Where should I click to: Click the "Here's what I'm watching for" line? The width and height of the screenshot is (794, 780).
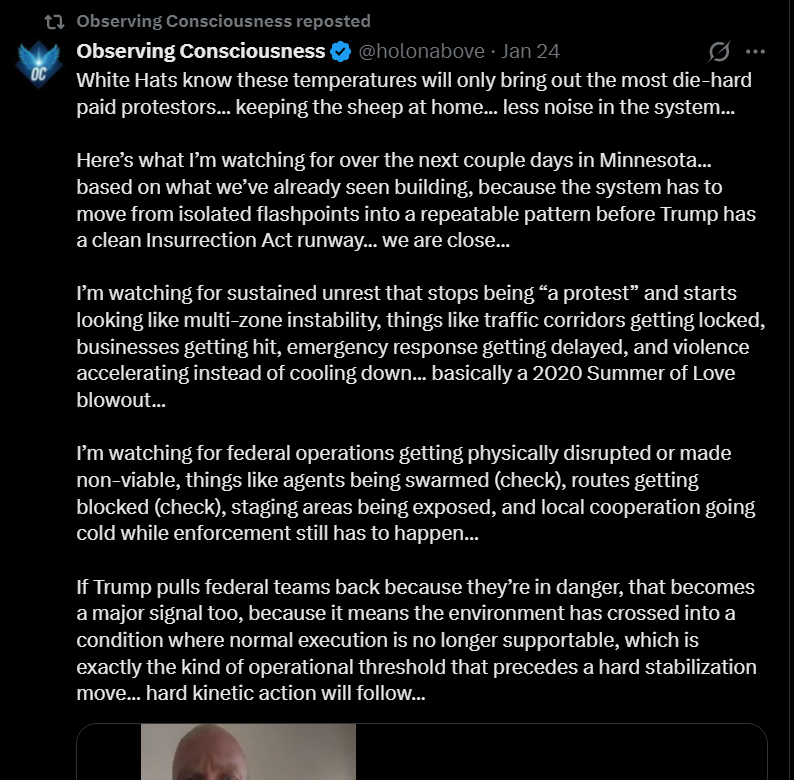point(394,161)
